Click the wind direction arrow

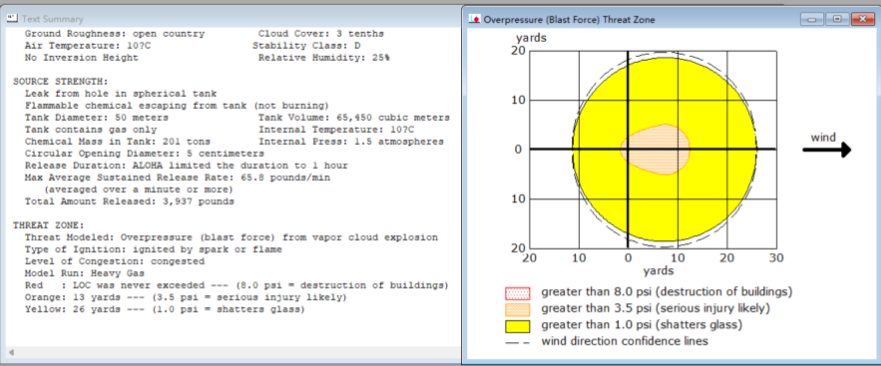(826, 150)
